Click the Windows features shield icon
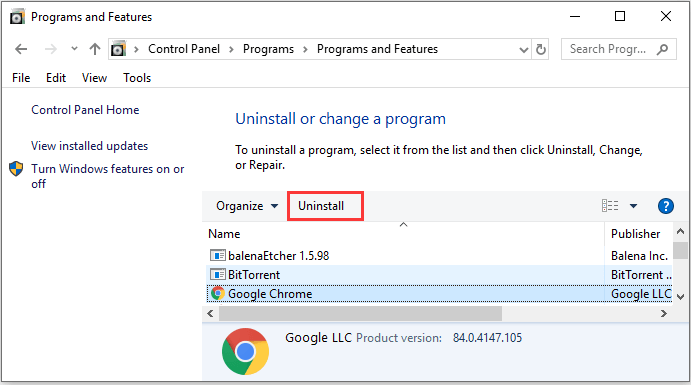691x385 pixels. [x=16, y=169]
